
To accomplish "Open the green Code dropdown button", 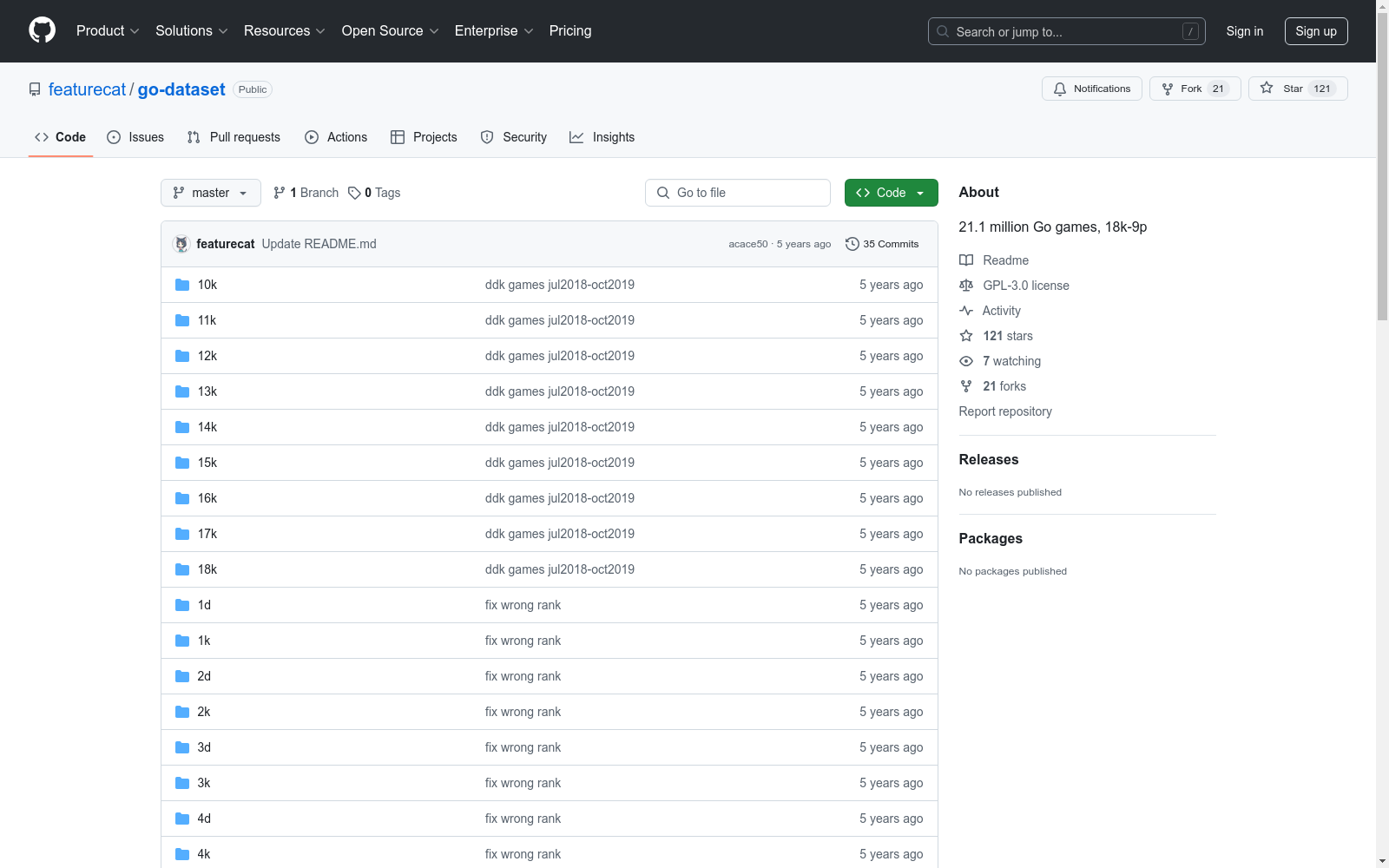I will [891, 193].
